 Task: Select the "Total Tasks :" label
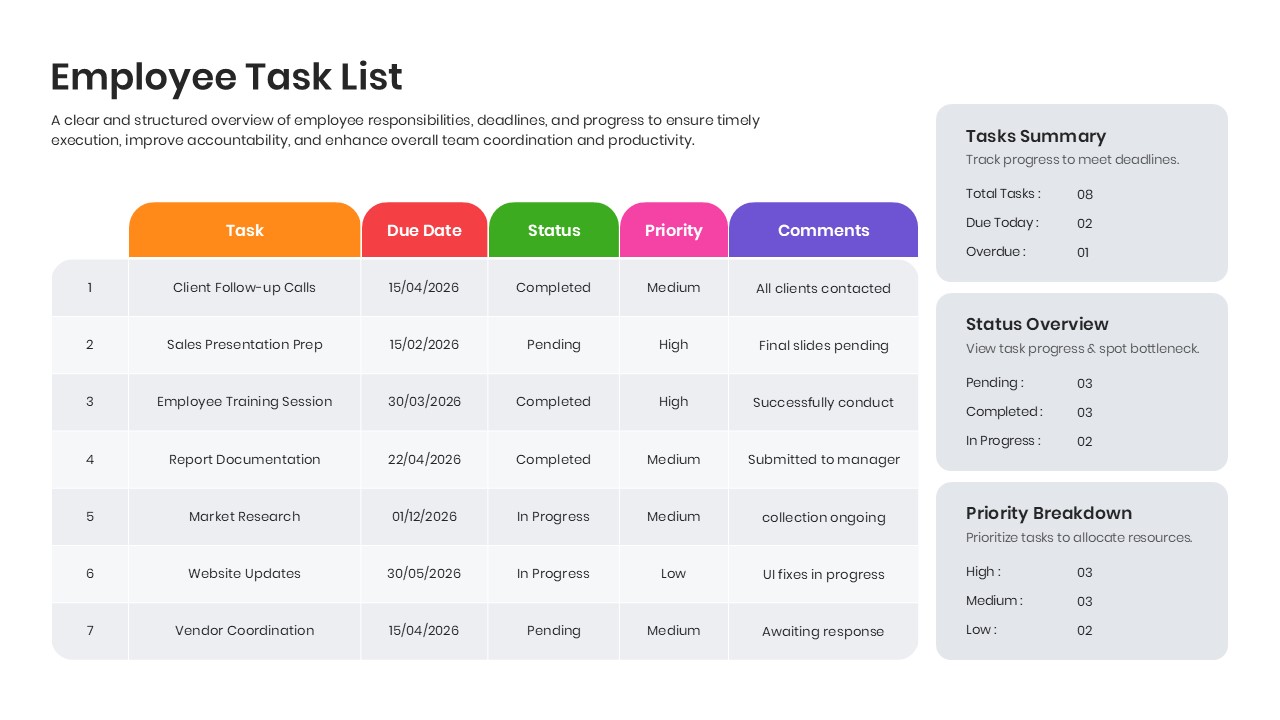[x=1003, y=194]
